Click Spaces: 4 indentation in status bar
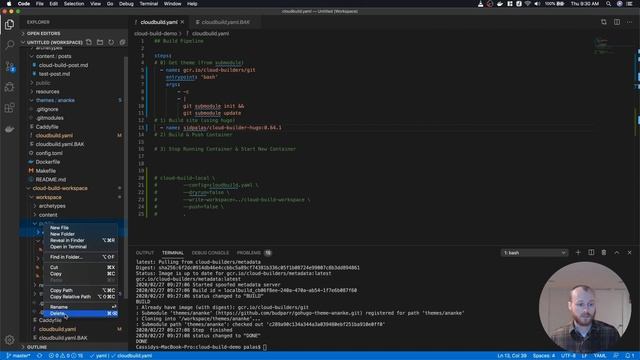The height and width of the screenshot is (360, 640). tap(544, 356)
